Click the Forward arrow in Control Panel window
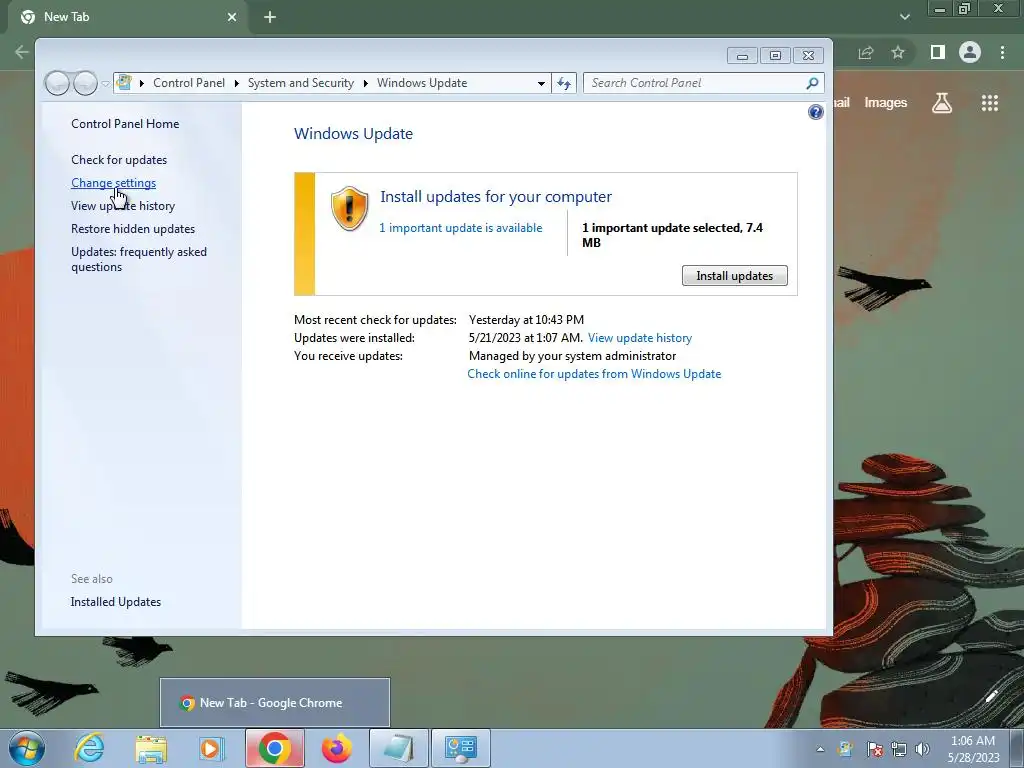The width and height of the screenshot is (1024, 768). pos(85,83)
